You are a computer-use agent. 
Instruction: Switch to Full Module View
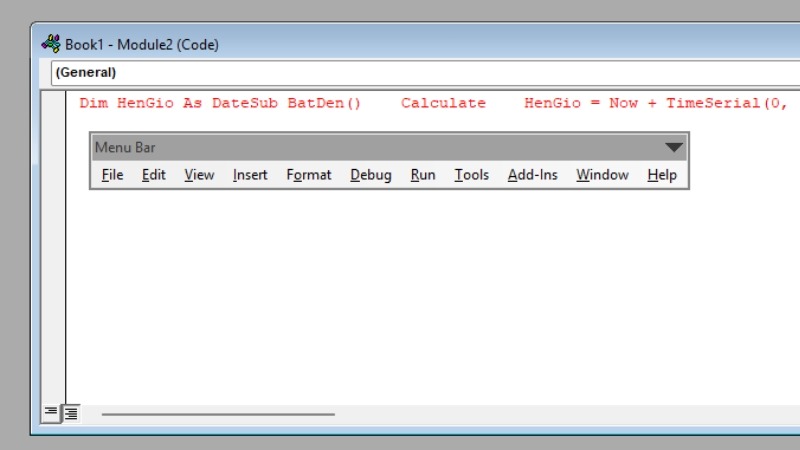[71, 412]
